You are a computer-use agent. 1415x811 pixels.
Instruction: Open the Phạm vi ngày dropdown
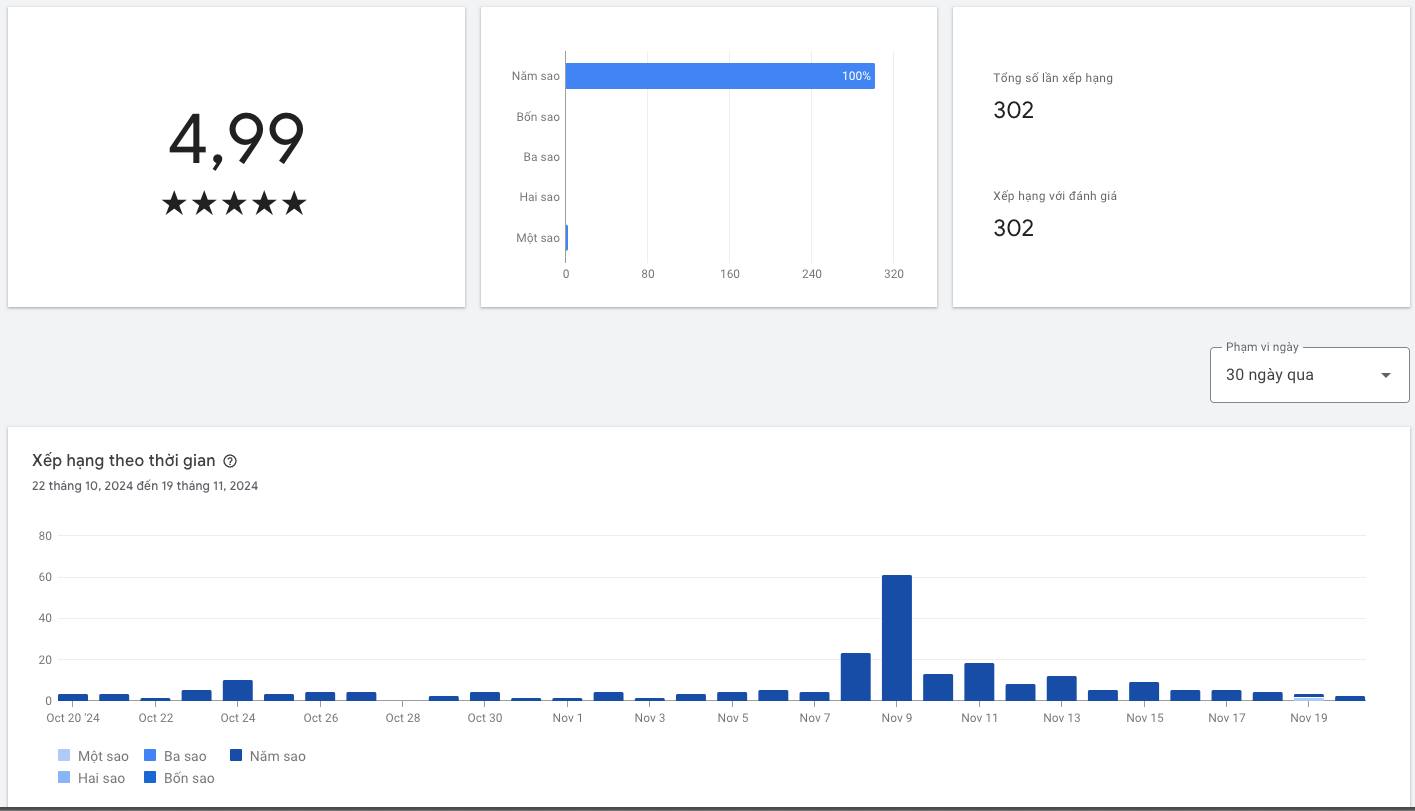1309,375
